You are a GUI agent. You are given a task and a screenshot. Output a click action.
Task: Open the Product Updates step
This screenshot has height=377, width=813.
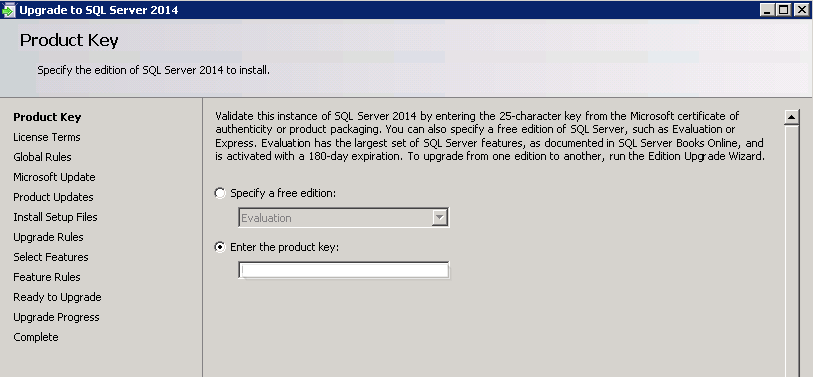(53, 197)
